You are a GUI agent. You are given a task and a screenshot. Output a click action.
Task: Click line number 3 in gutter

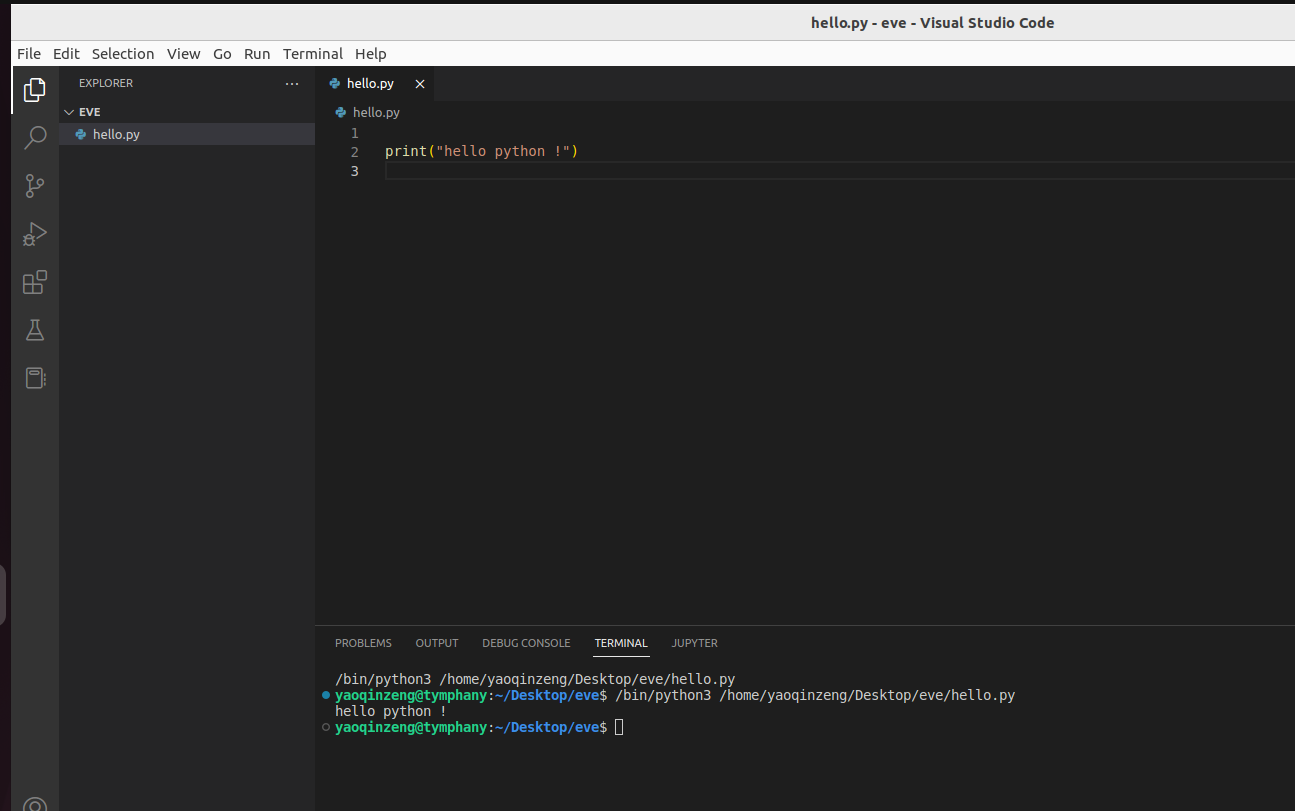tap(355, 171)
